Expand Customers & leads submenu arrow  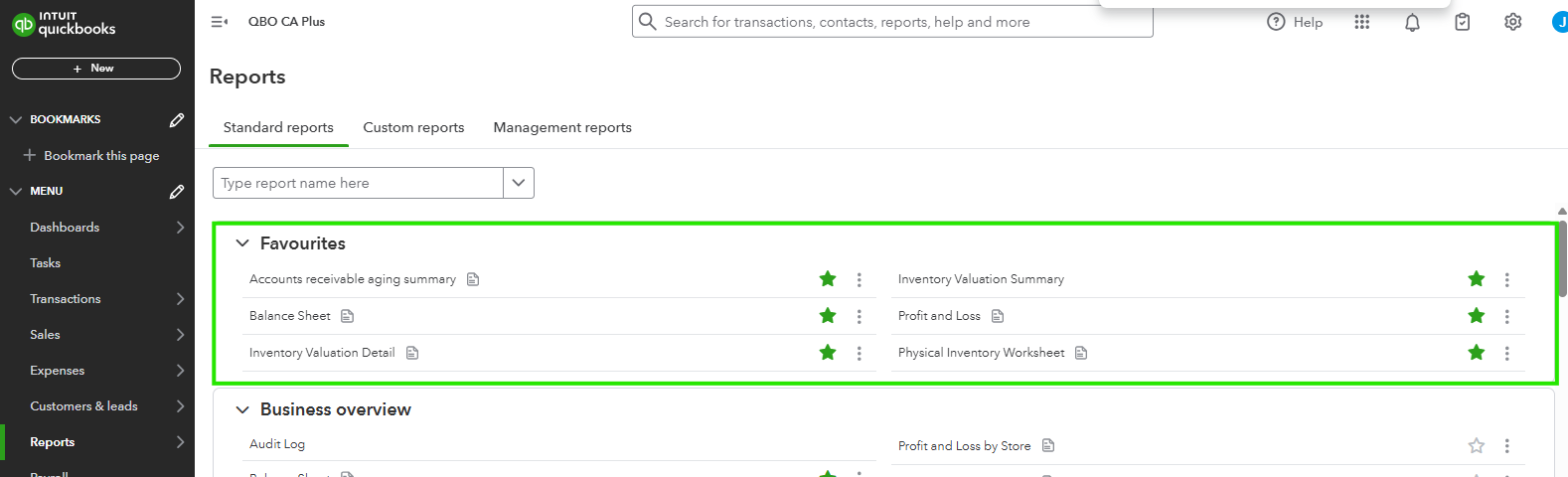coord(180,406)
